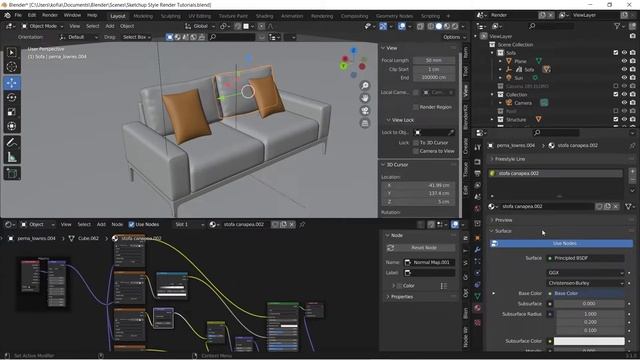Open the Window menu

(72, 15)
